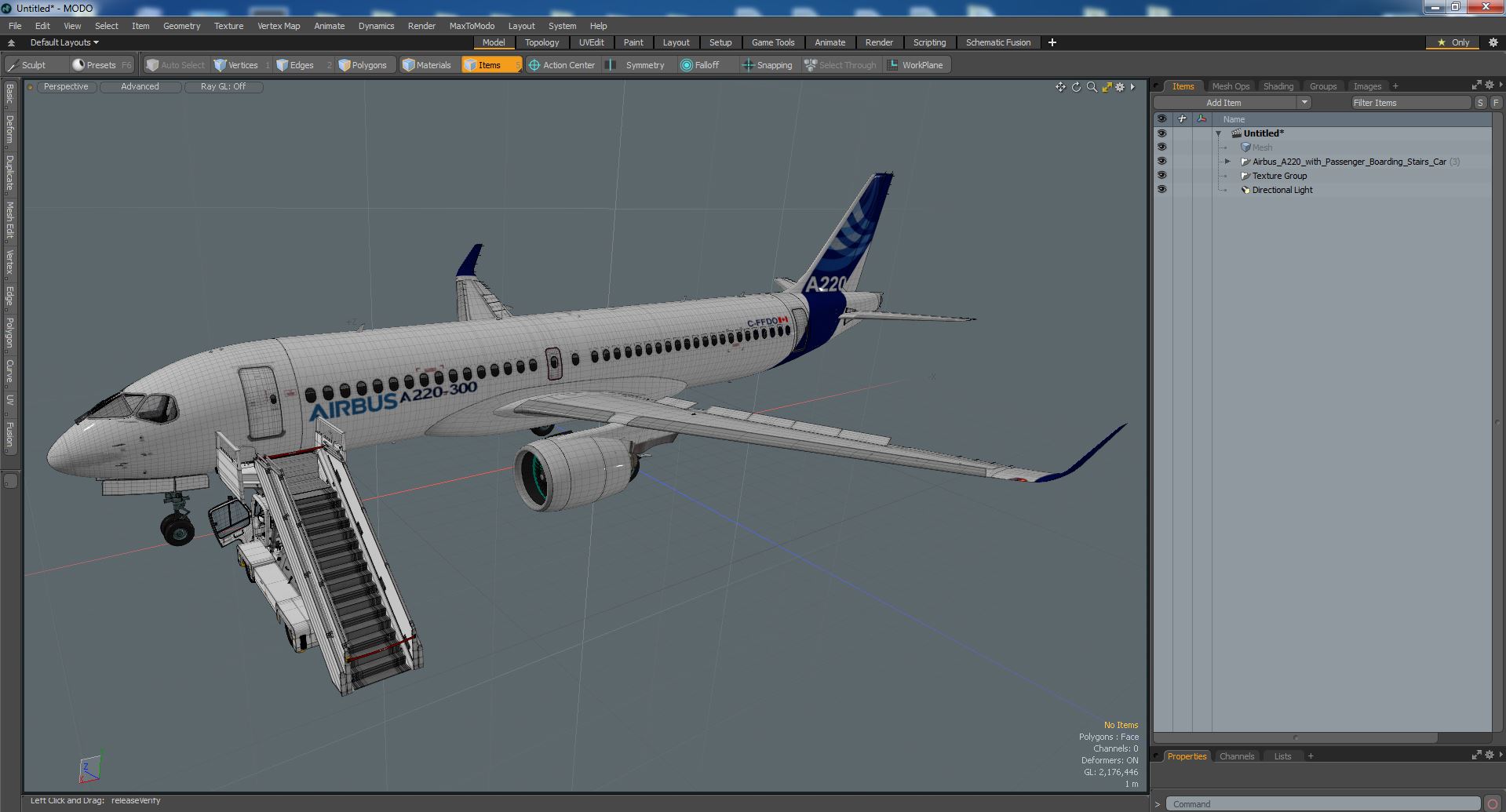Image resolution: width=1506 pixels, height=812 pixels.
Task: Expand the Items panel to full size
Action: [1476, 85]
